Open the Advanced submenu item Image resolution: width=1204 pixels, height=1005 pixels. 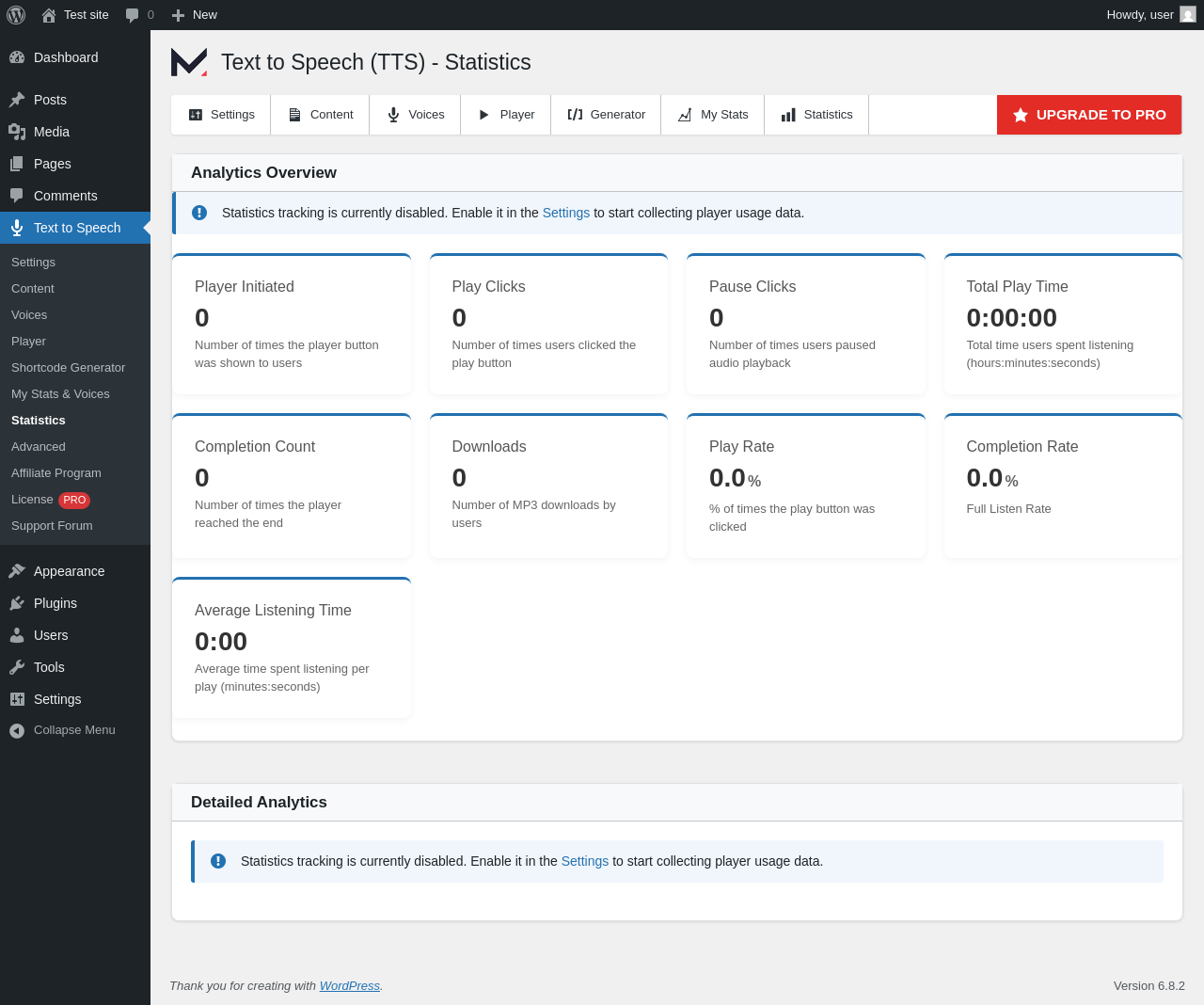(39, 447)
